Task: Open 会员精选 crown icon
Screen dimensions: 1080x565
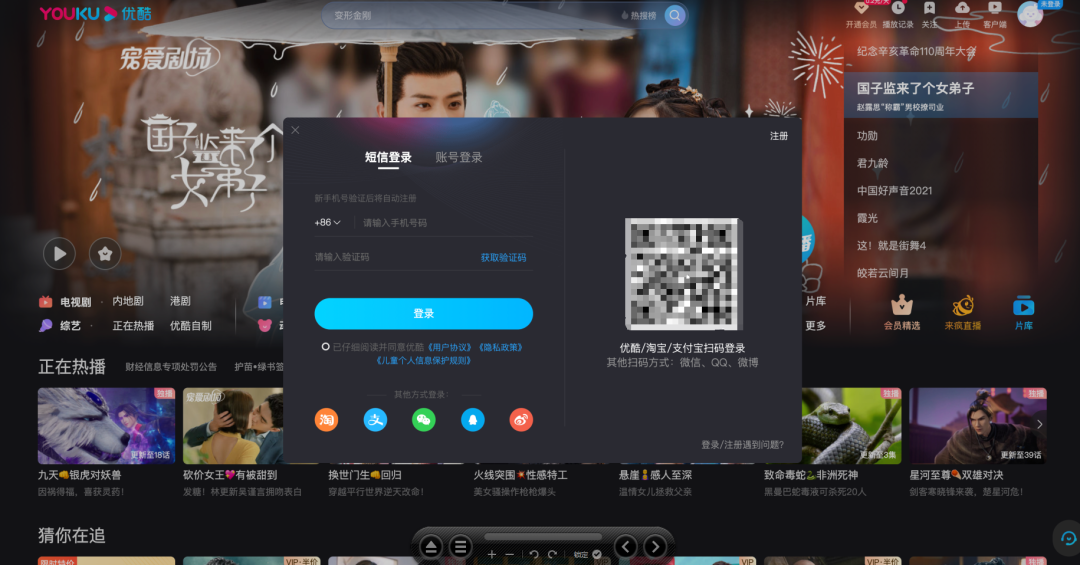Action: coord(902,305)
